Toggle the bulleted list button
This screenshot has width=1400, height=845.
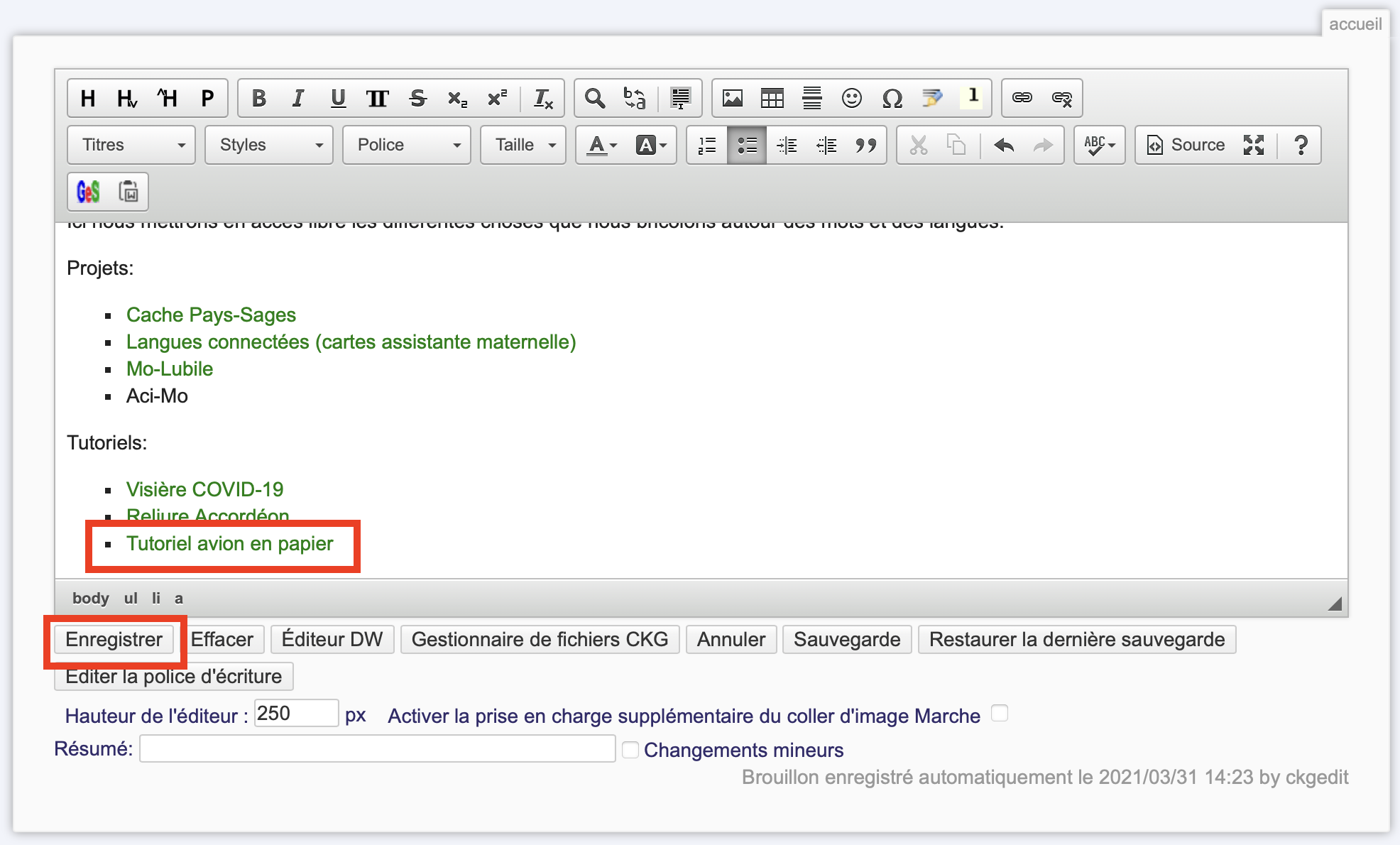(x=747, y=146)
